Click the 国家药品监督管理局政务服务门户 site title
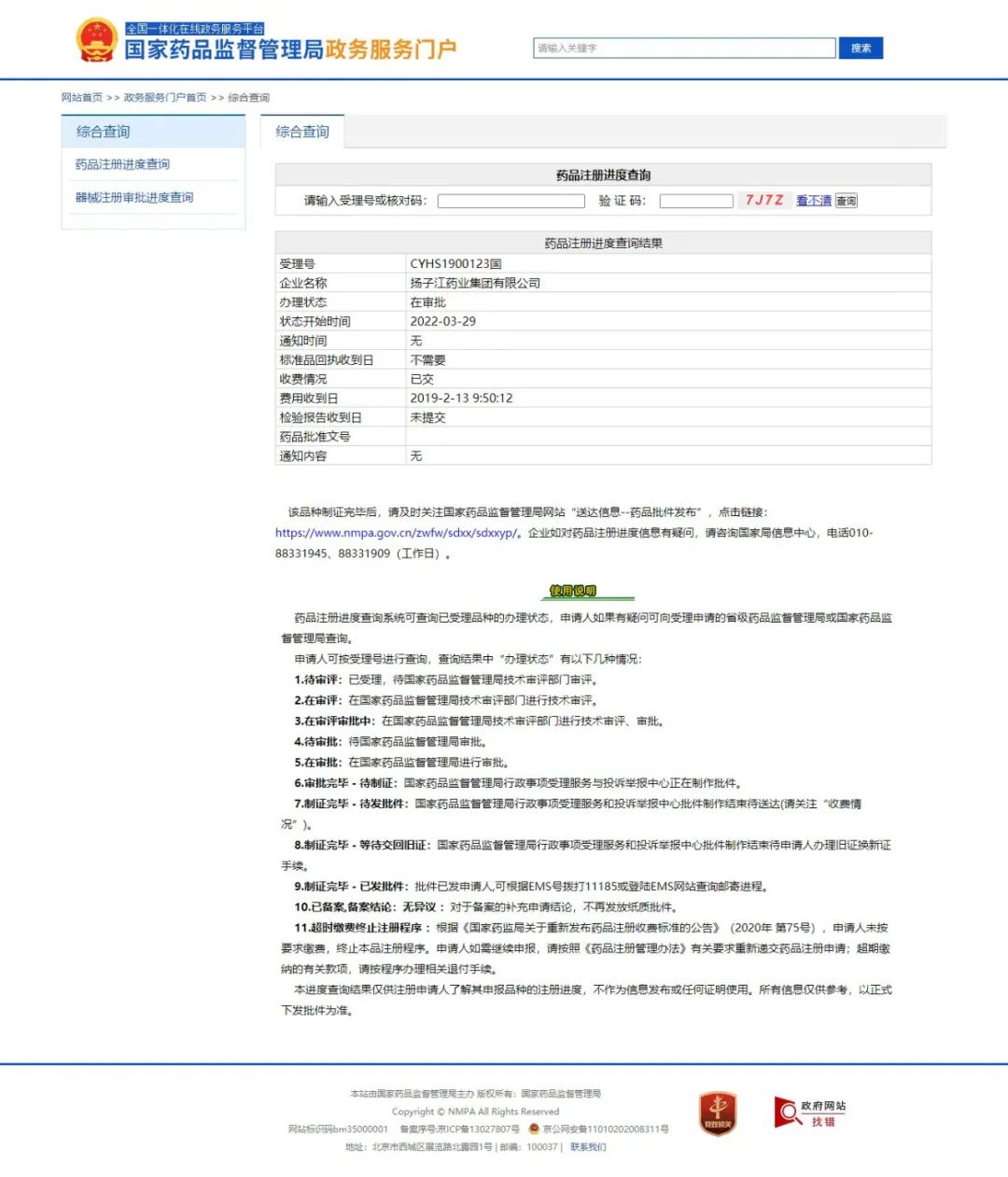 click(290, 49)
